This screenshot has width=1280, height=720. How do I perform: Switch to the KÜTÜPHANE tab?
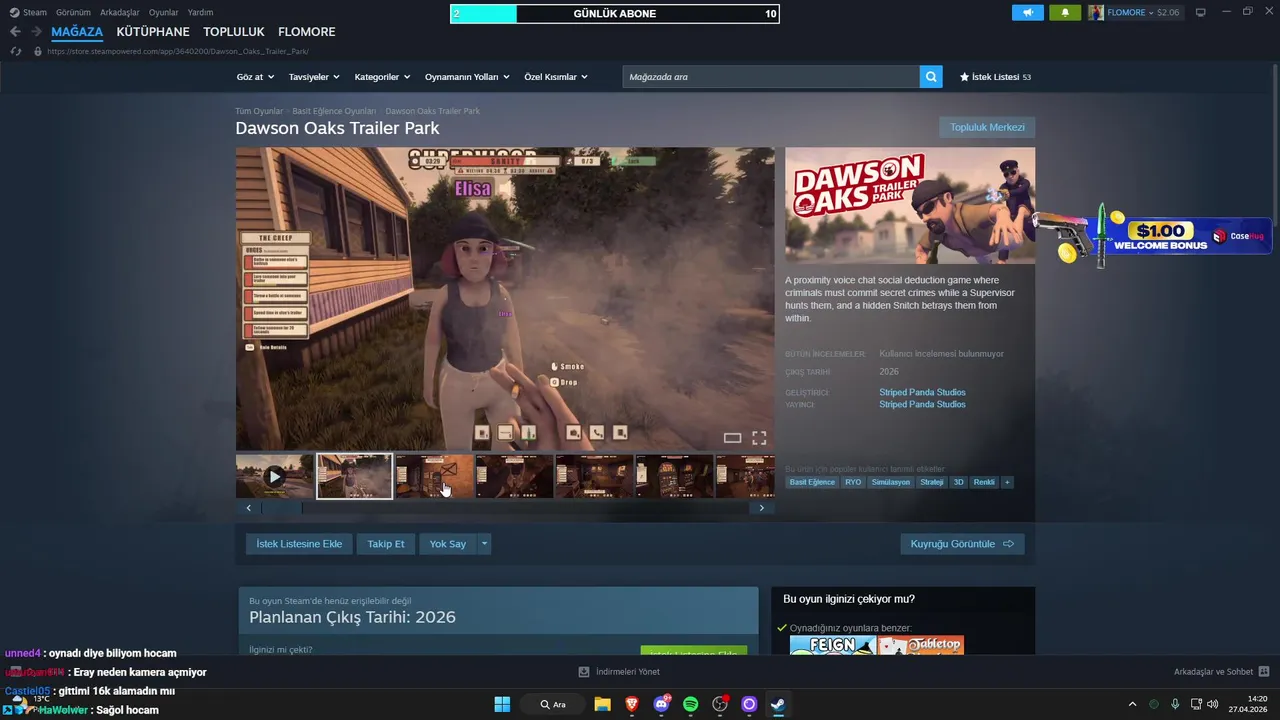click(x=153, y=32)
